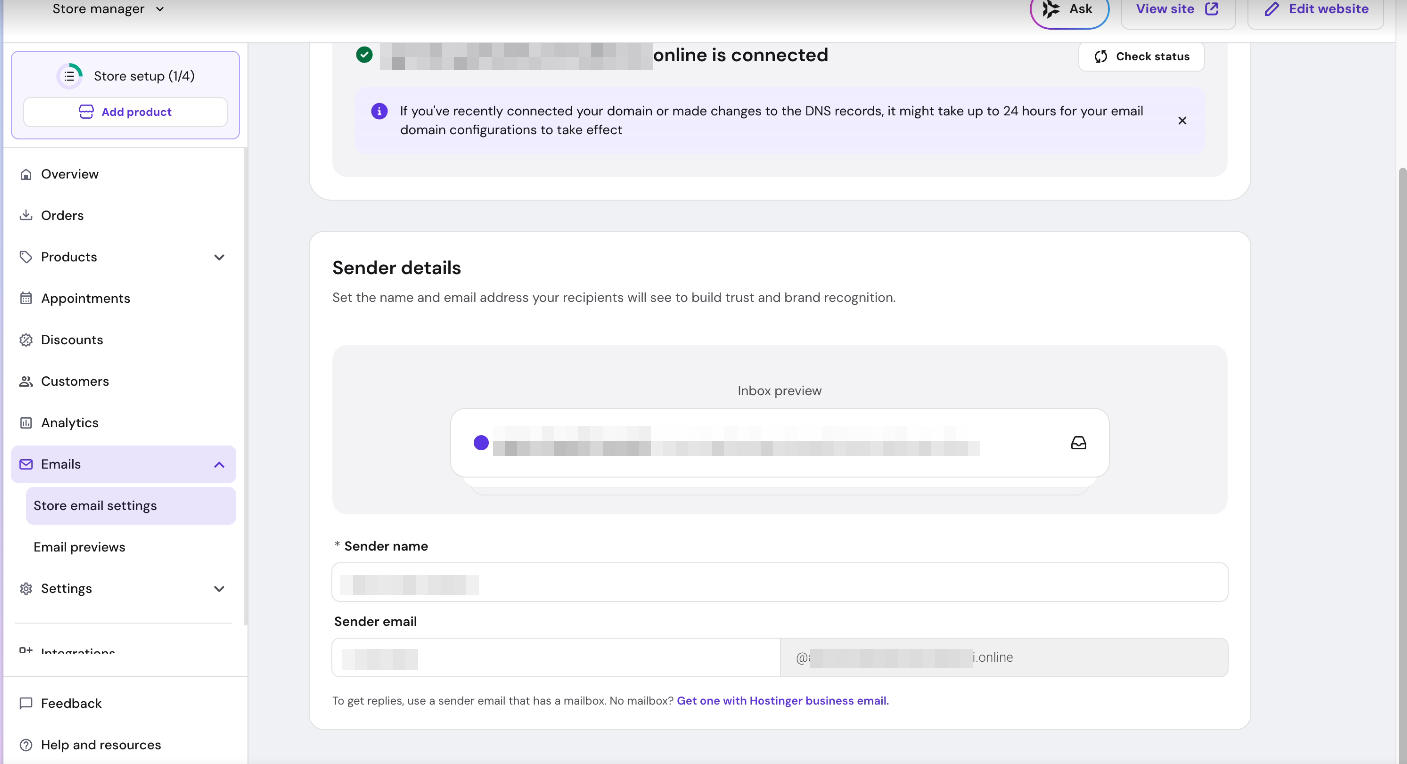The width and height of the screenshot is (1407, 764).
Task: Open the Ask assistant button
Action: [1069, 10]
